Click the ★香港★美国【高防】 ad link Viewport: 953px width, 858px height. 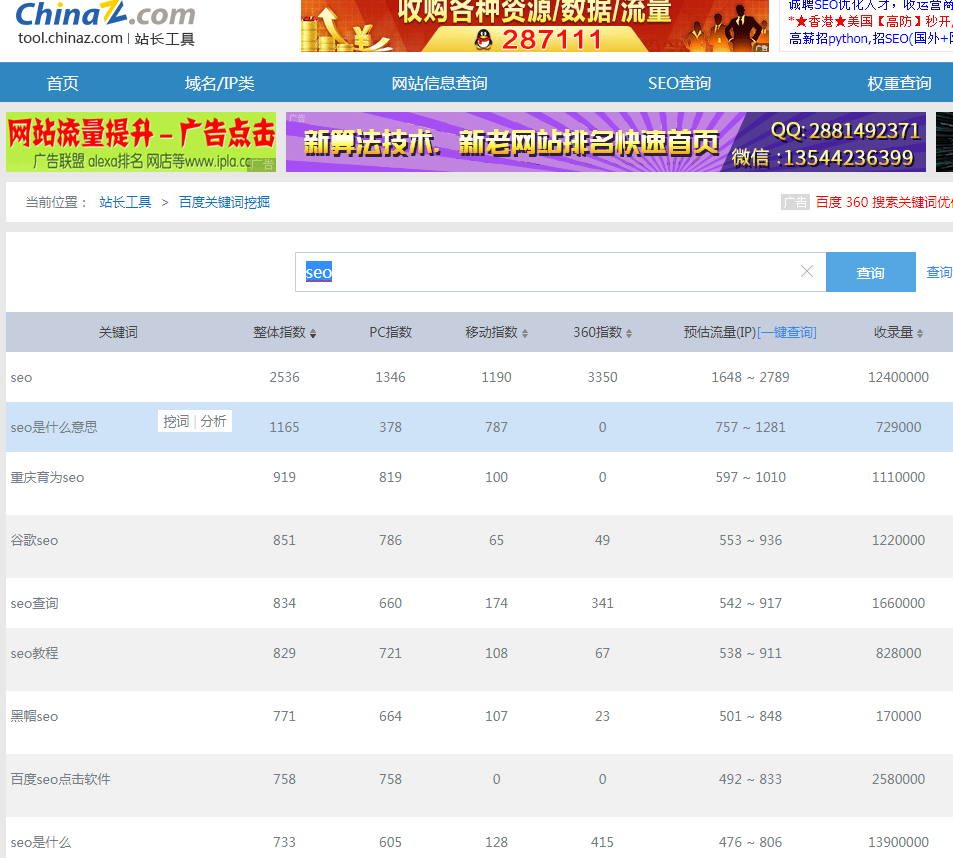click(870, 21)
